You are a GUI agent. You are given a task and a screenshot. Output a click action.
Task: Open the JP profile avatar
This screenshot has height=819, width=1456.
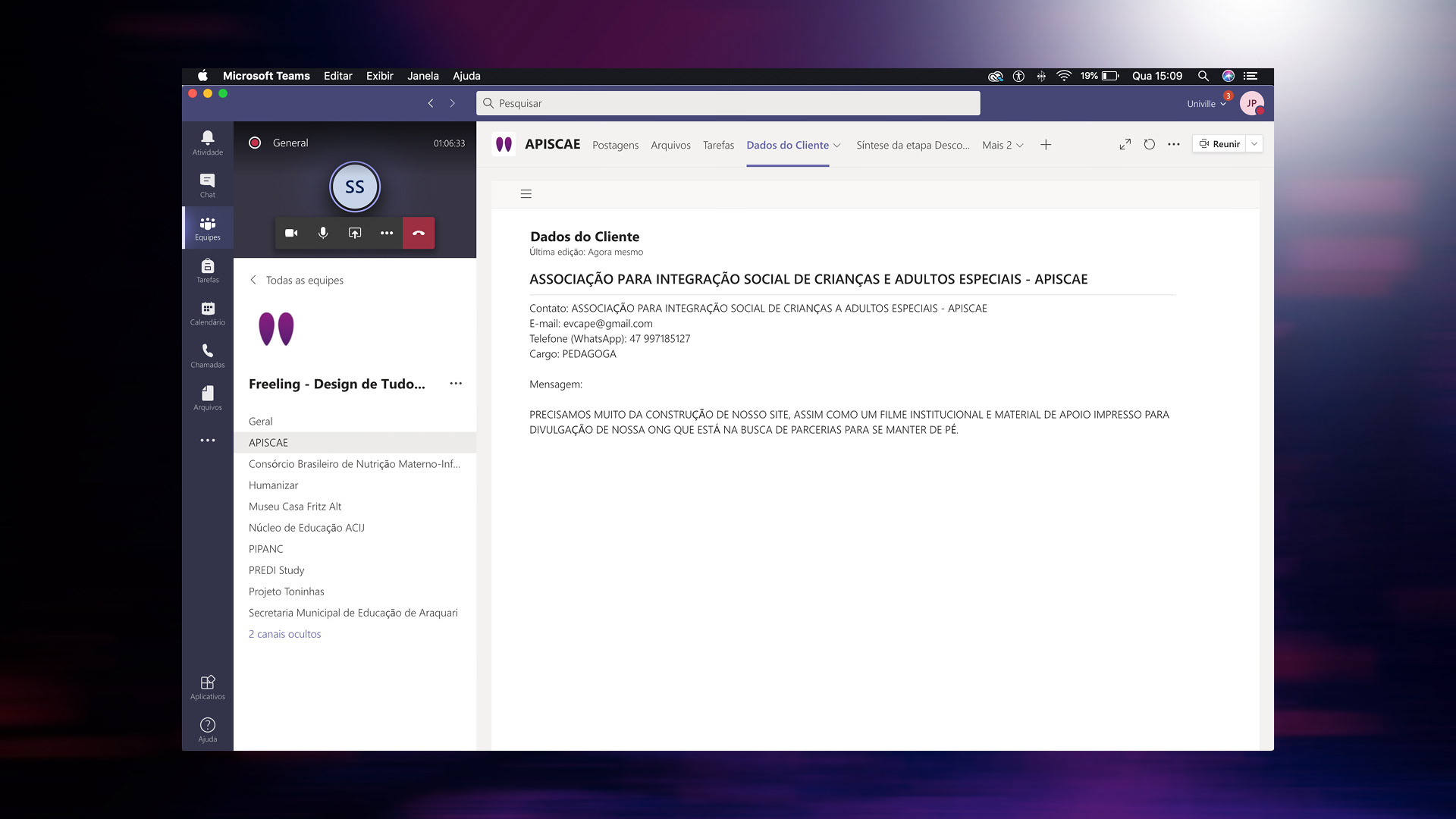point(1251,103)
